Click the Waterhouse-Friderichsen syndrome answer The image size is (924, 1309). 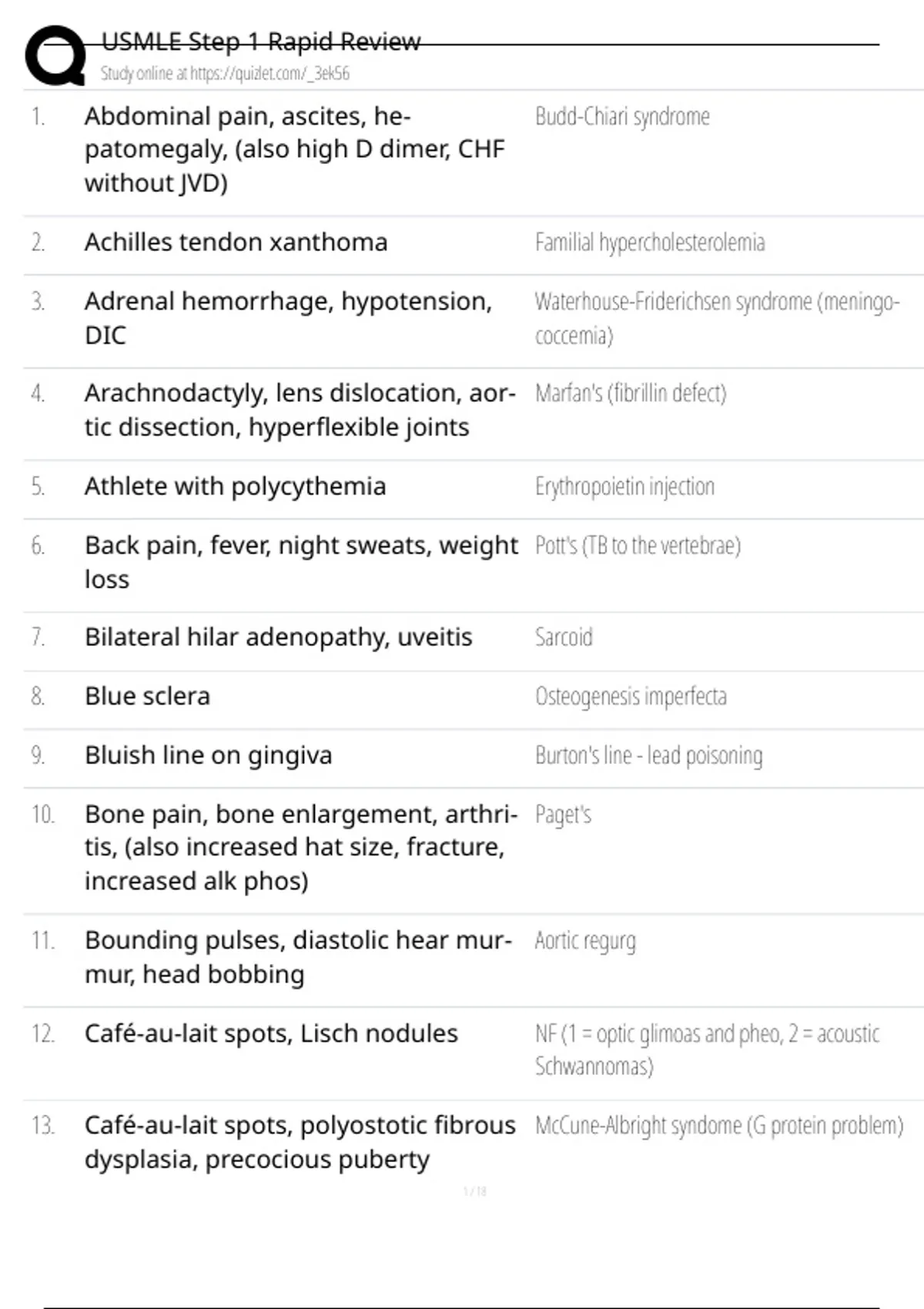coord(716,302)
